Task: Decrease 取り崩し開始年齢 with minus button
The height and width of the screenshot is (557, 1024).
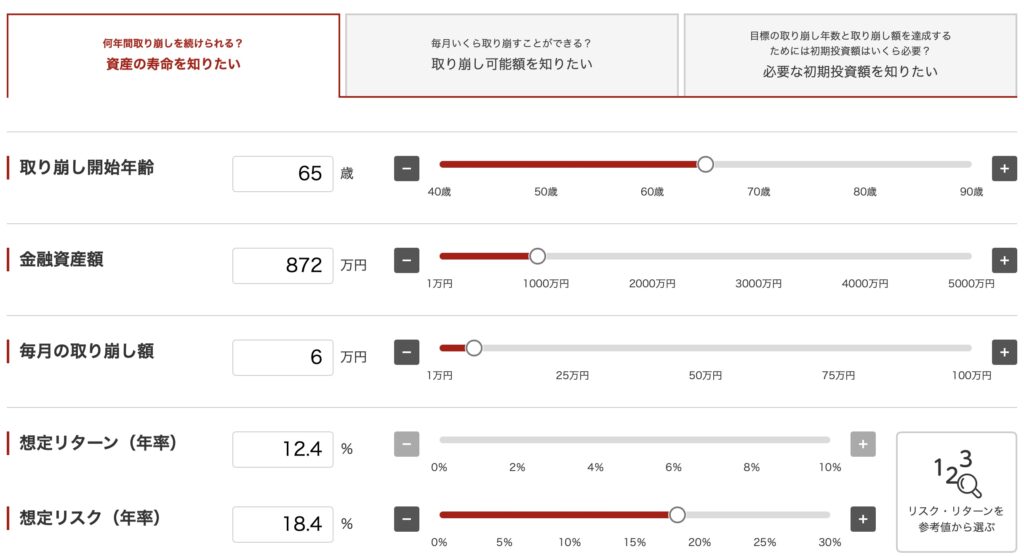Action: click(x=406, y=168)
